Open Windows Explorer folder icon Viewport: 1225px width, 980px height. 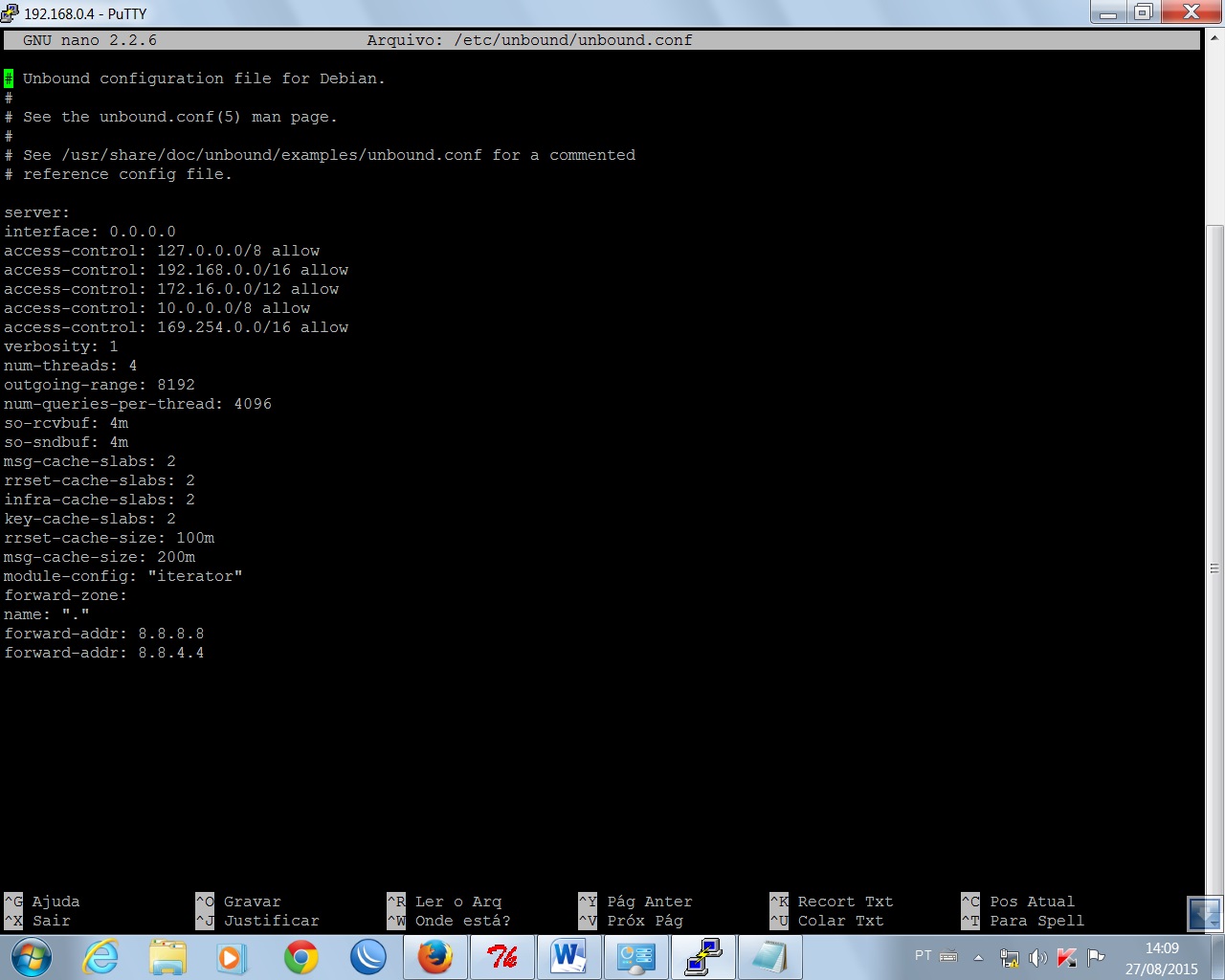[x=167, y=957]
